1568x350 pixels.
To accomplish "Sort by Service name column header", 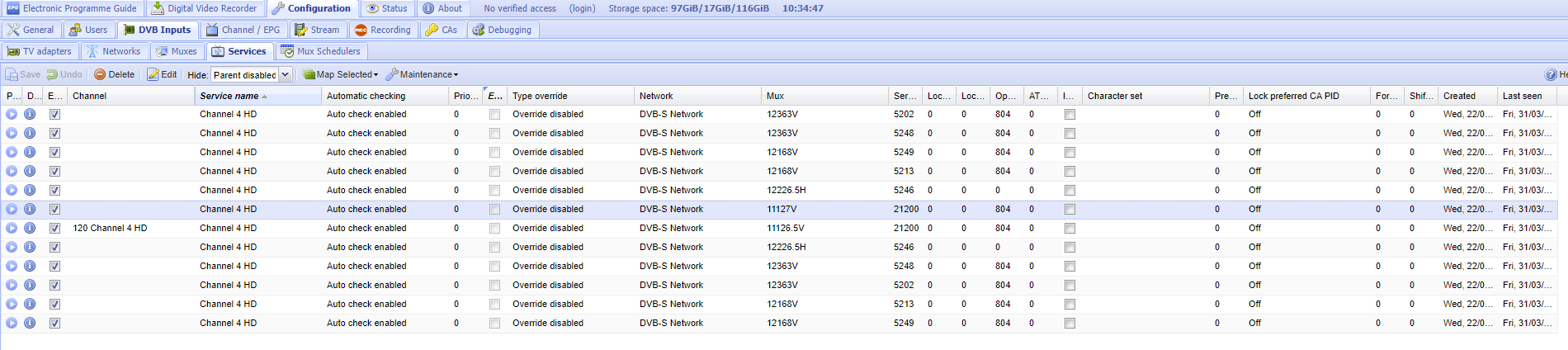I will 229,96.
